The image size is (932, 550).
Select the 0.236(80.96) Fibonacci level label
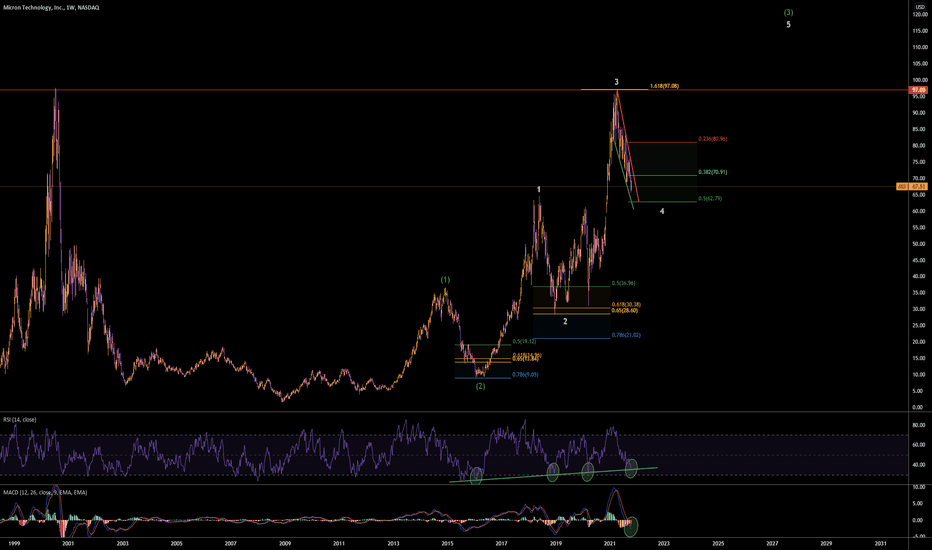tap(713, 139)
